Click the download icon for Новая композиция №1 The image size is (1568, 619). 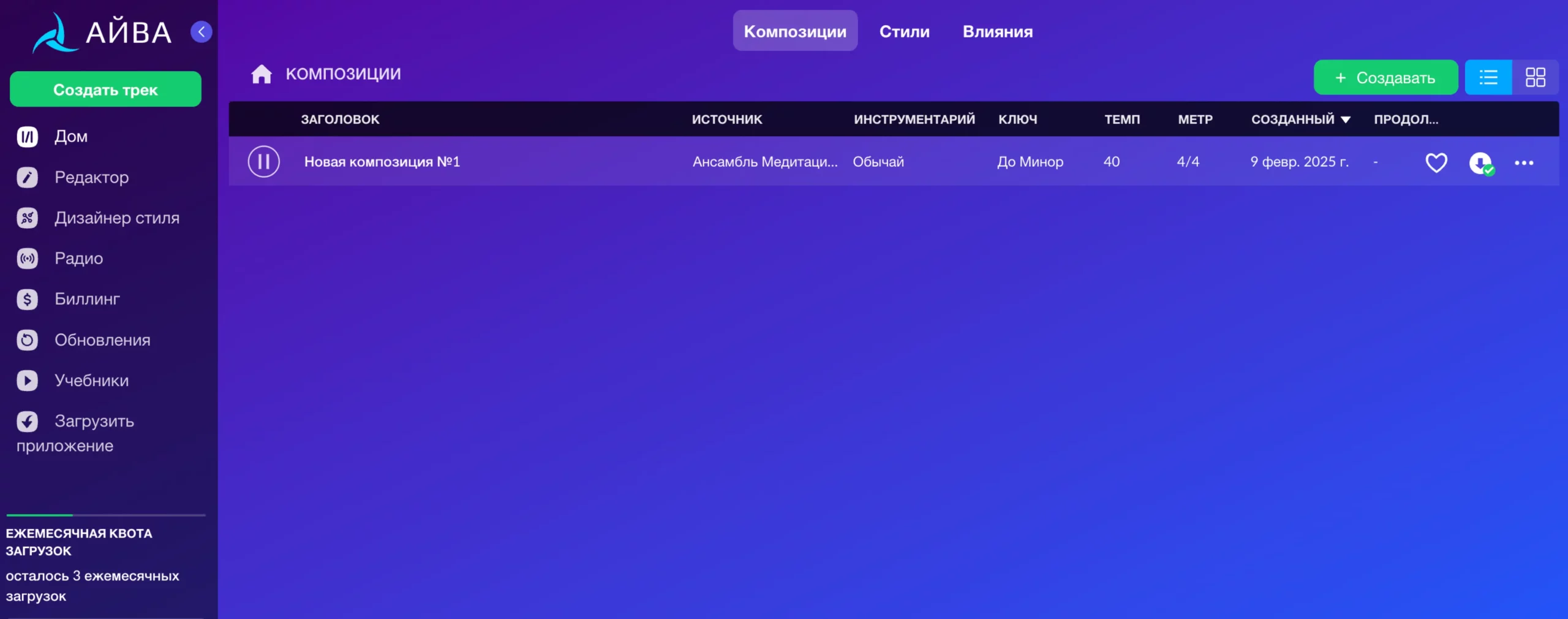1480,163
